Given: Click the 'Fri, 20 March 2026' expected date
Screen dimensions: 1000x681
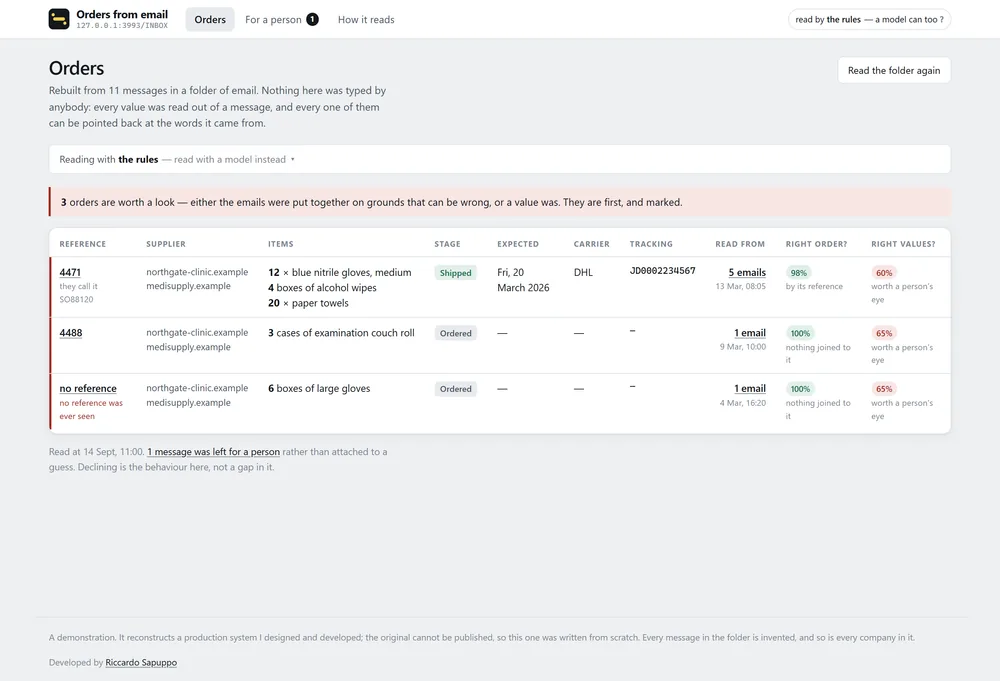Looking at the screenshot, I should coord(523,280).
